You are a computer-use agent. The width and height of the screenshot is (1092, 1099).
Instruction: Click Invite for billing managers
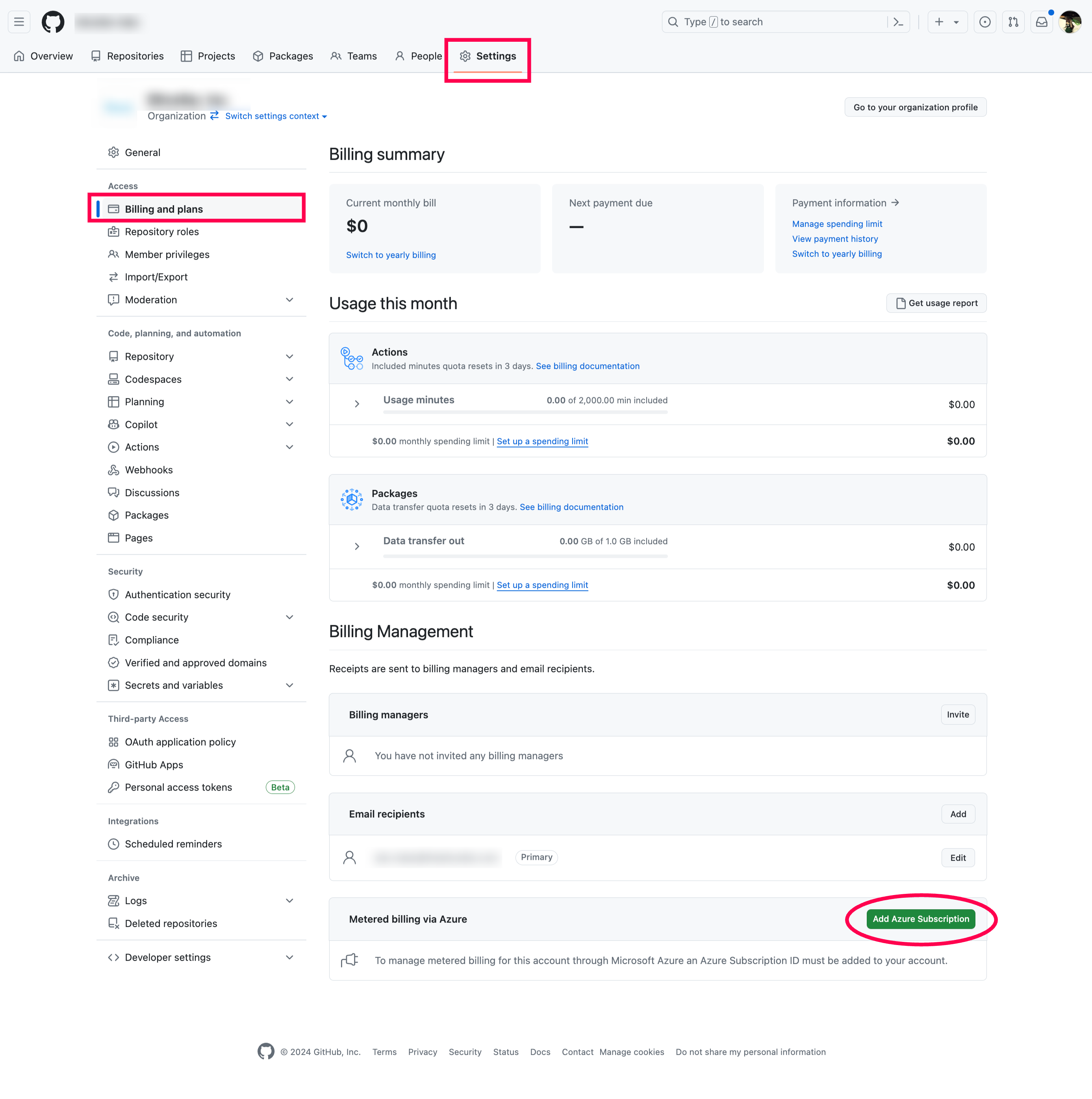958,714
